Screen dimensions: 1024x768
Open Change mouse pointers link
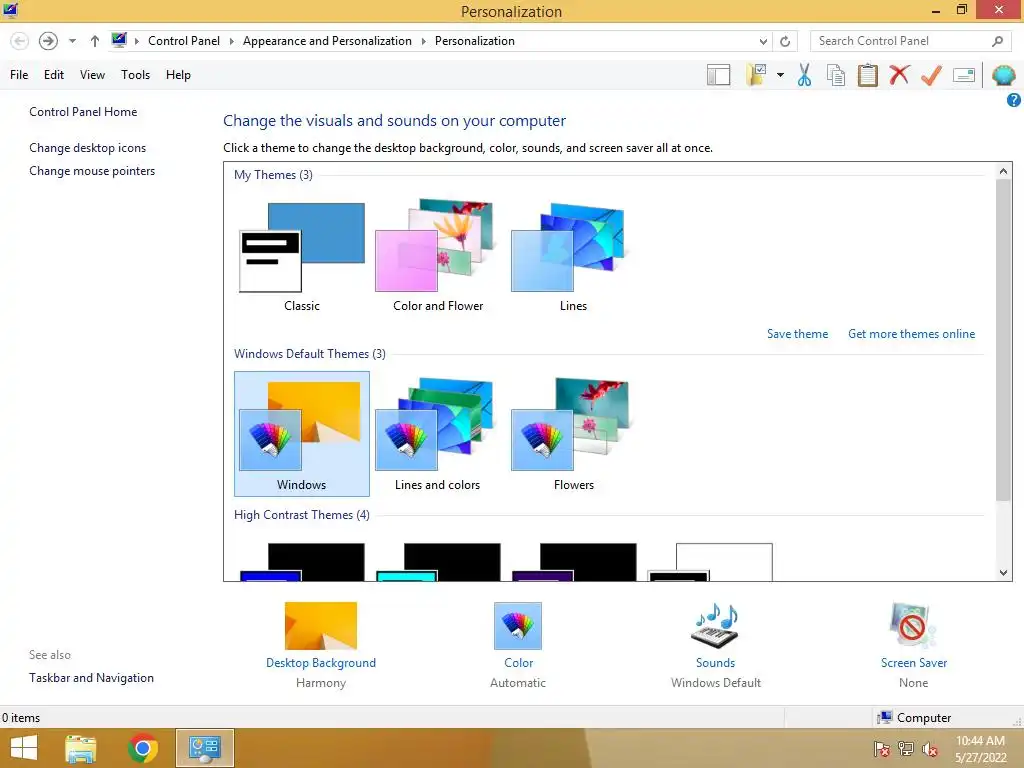[92, 171]
